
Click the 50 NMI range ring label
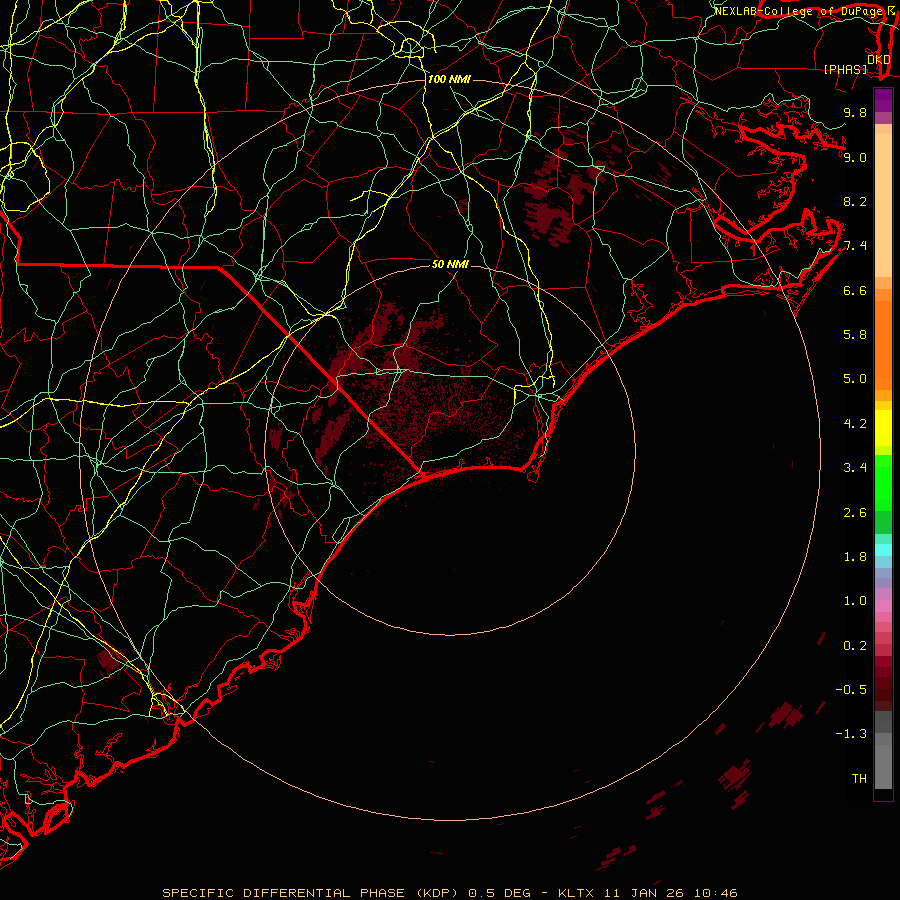coord(450,264)
